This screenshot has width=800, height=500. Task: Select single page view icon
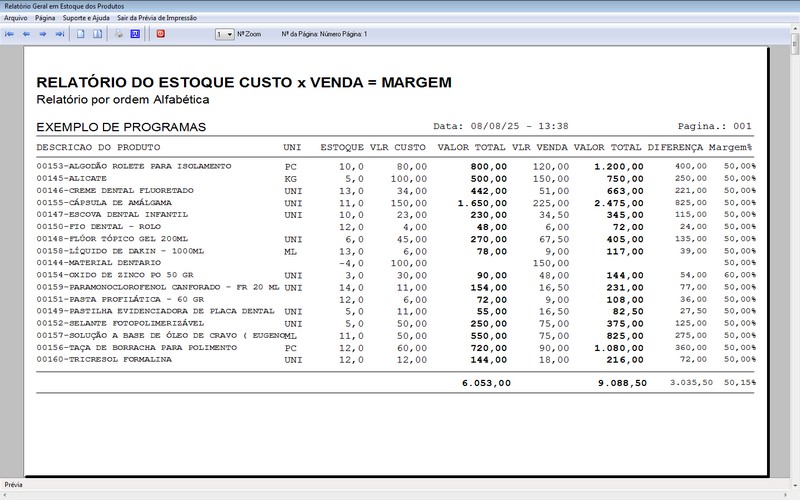[x=81, y=34]
